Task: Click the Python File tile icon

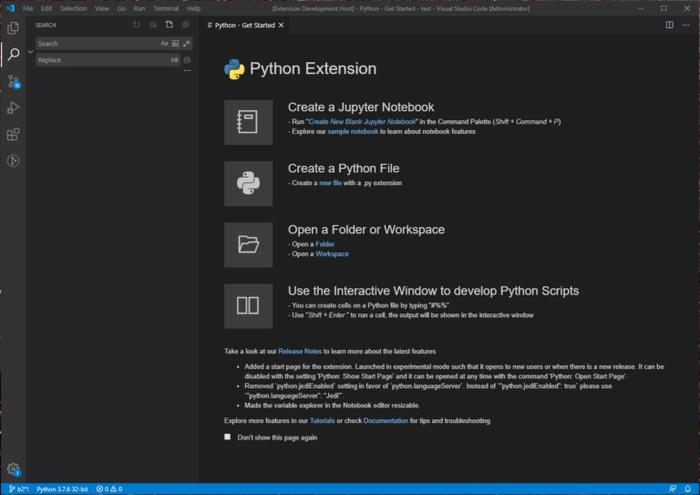Action: tap(248, 183)
